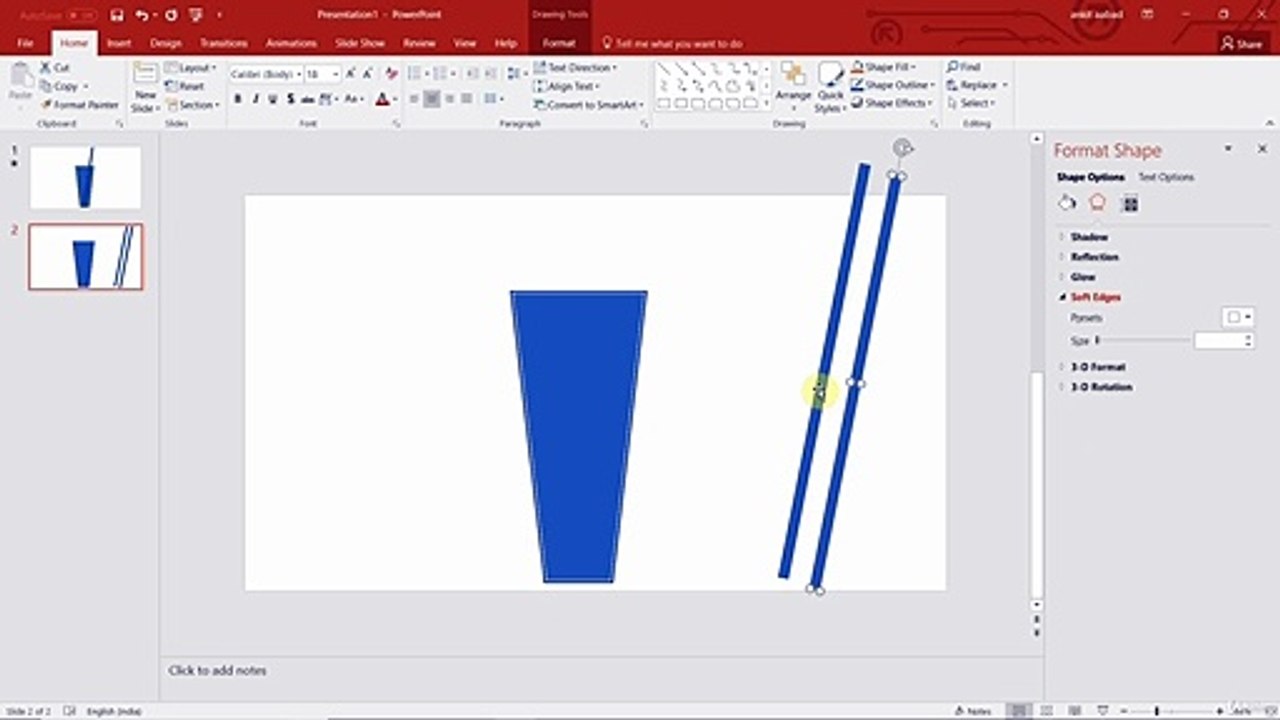Open the Layout dropdown

point(190,67)
